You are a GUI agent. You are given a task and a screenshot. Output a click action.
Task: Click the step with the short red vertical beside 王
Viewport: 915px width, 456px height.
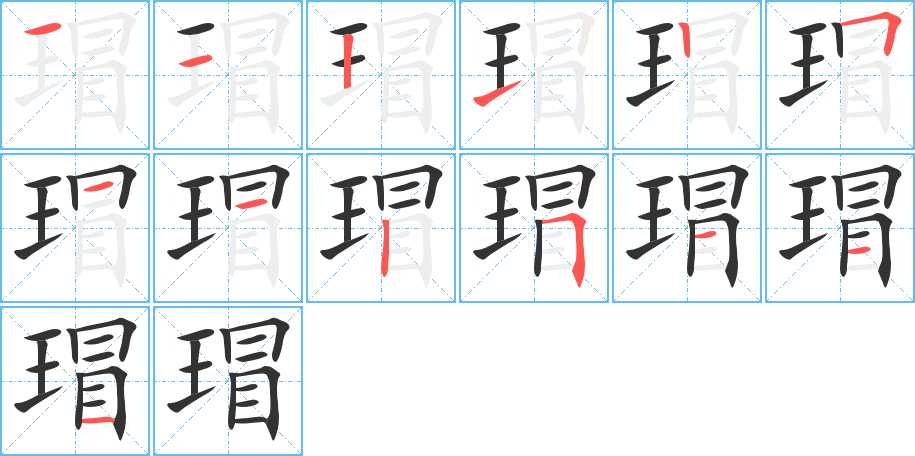[x=687, y=75]
